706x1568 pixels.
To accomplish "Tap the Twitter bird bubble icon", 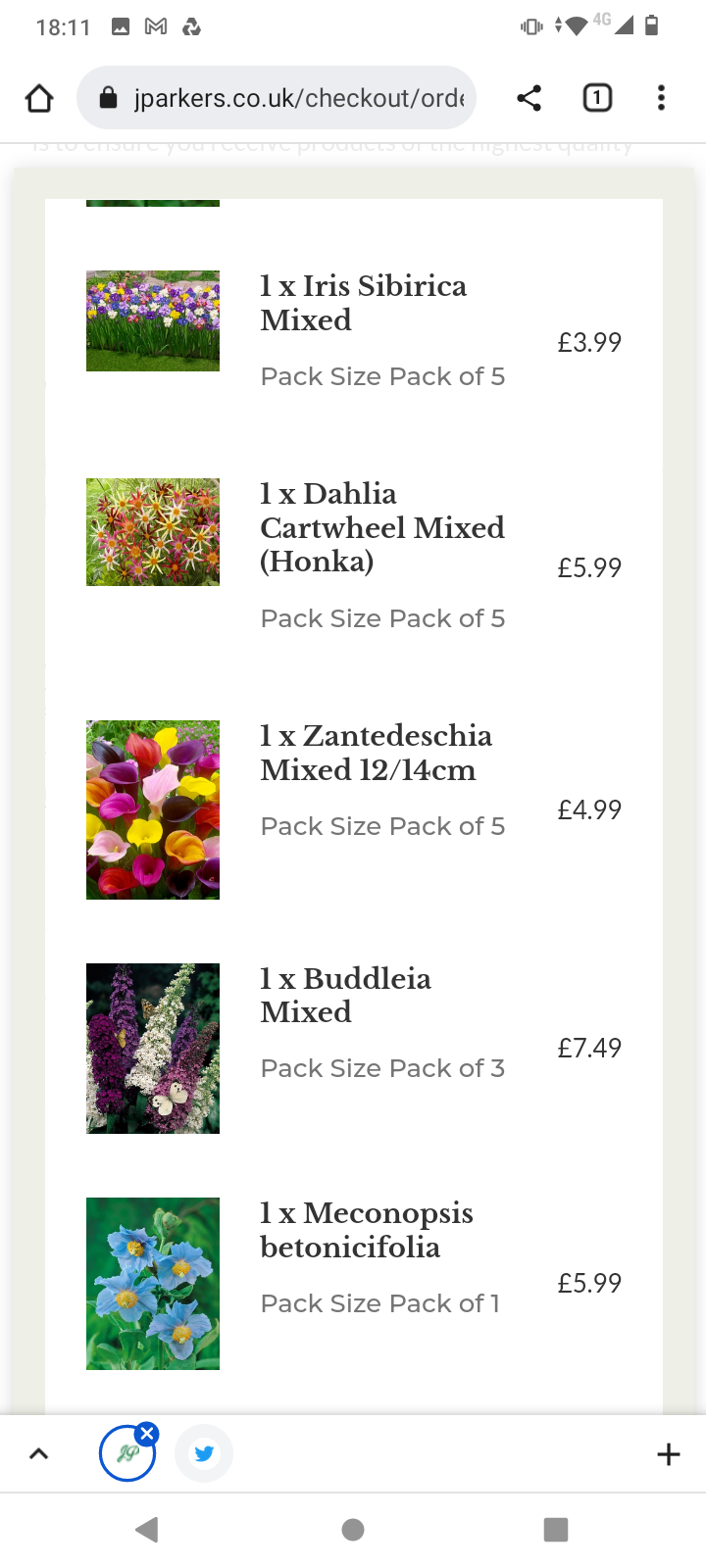I will click(x=204, y=1453).
